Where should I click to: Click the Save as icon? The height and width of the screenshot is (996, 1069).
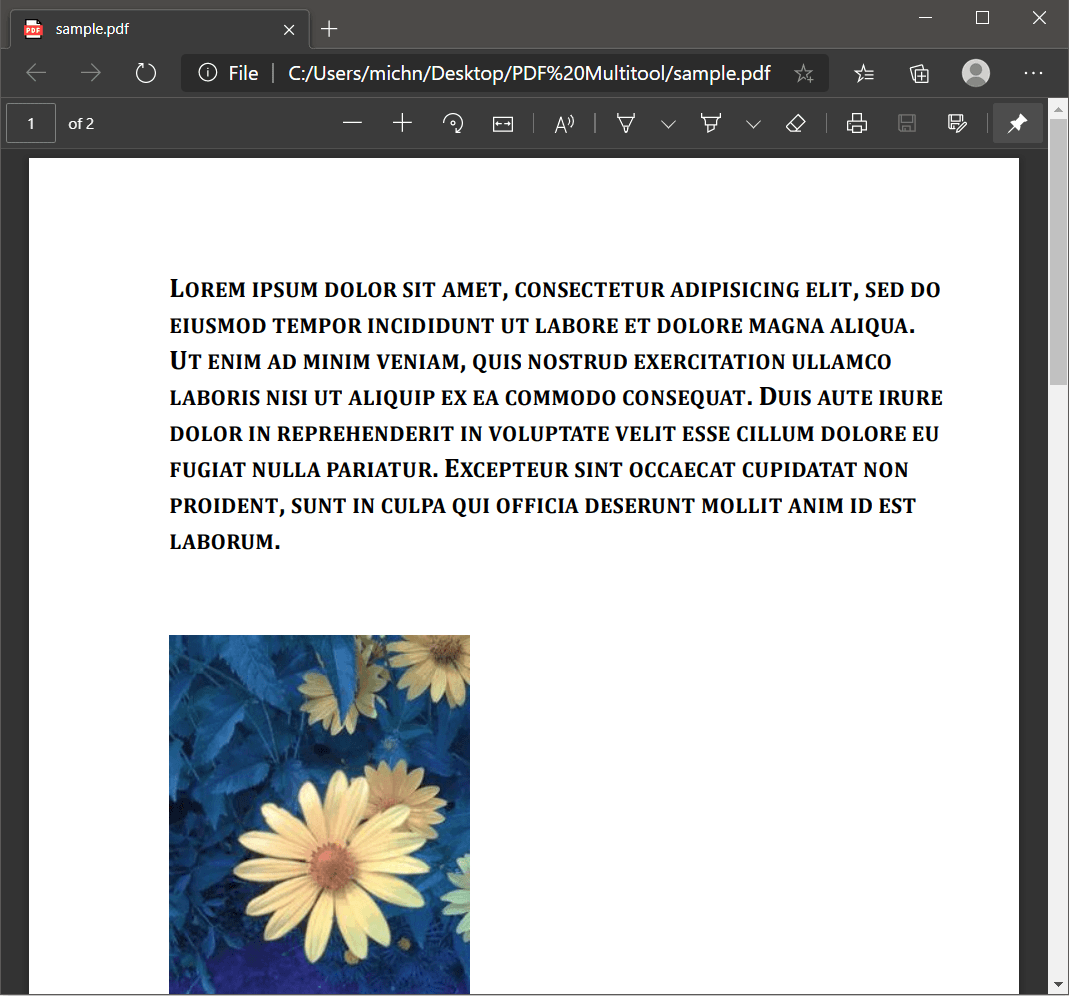pyautogui.click(x=957, y=123)
